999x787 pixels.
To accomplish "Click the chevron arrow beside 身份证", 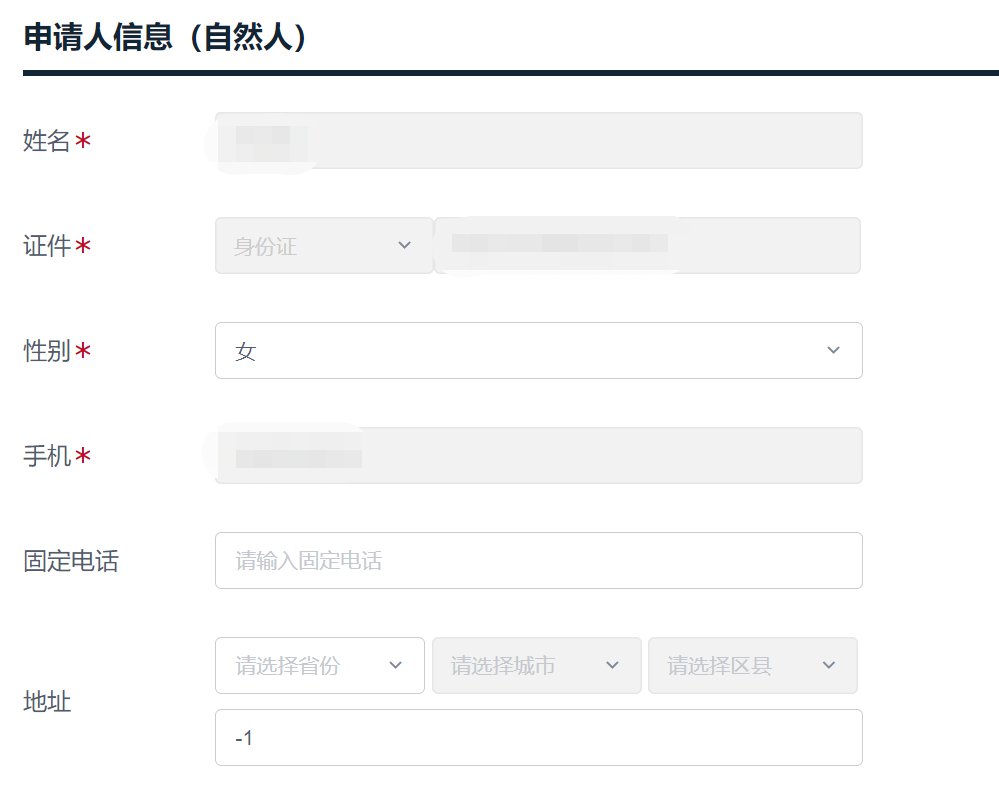I will coord(404,245).
